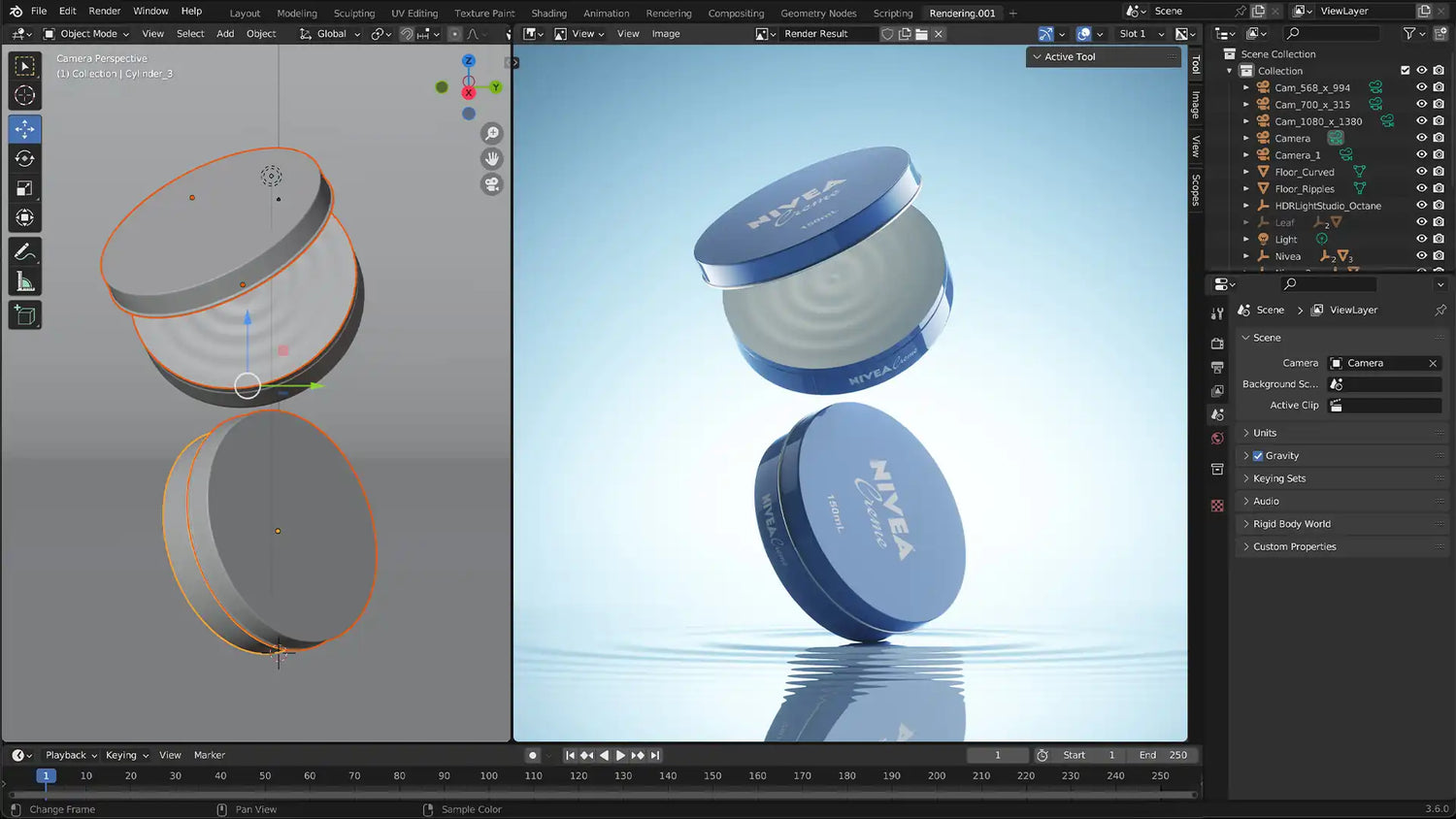Open the Render properties tab
This screenshot has height=819, width=1456.
[1217, 344]
